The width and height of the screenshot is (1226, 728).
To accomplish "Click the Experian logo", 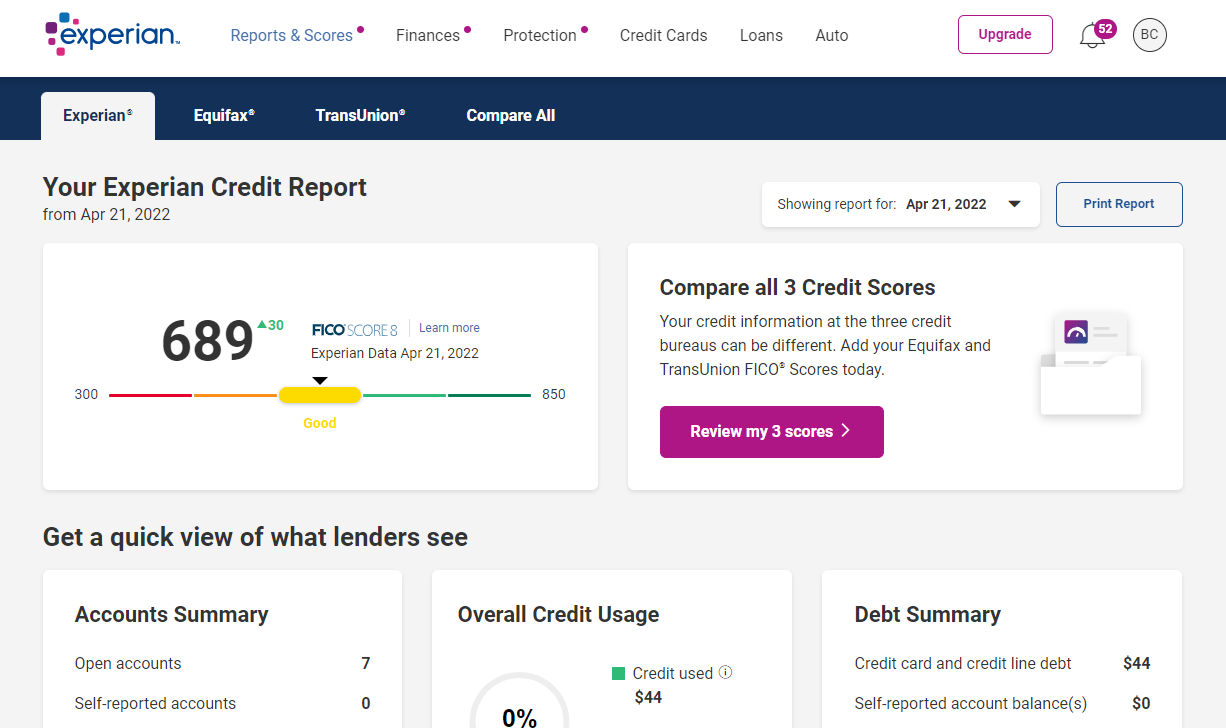I will [113, 33].
